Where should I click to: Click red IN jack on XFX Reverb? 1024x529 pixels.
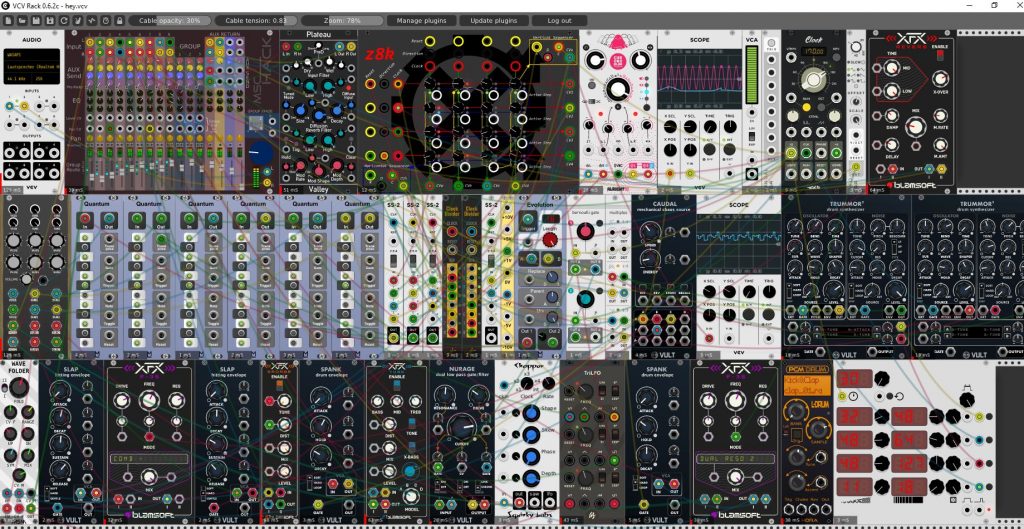pos(891,169)
